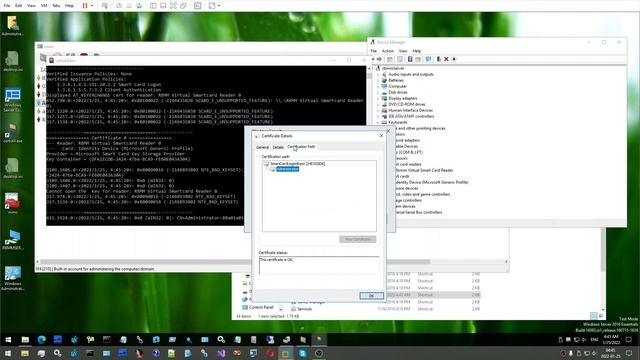Open VMware File menu
The image size is (640, 360).
click(x=7, y=6)
